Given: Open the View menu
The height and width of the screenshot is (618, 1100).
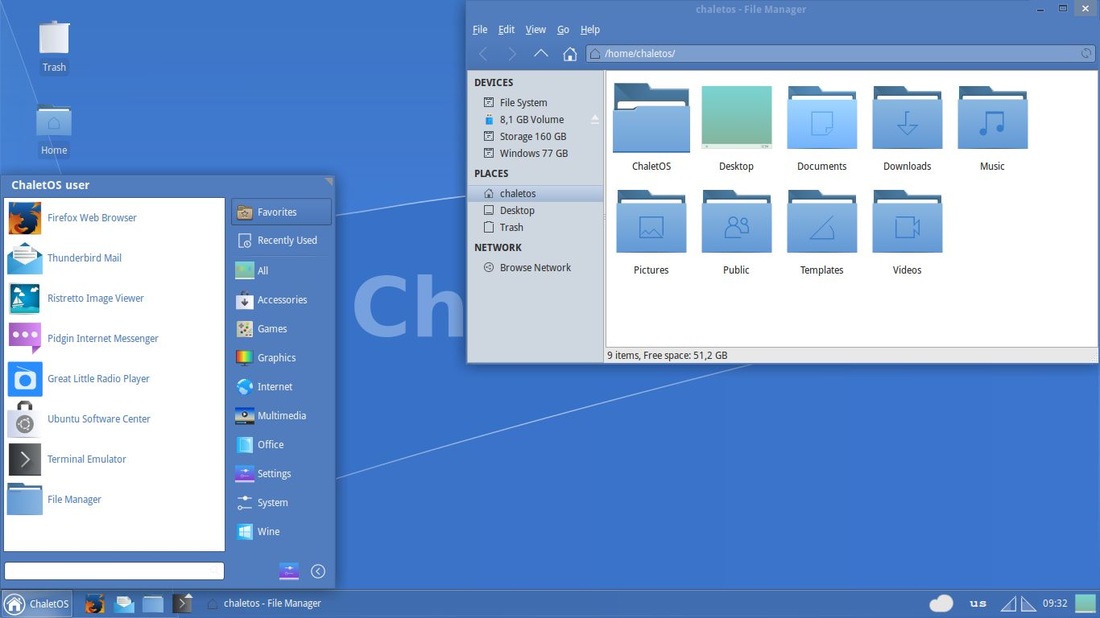Looking at the screenshot, I should (x=535, y=29).
